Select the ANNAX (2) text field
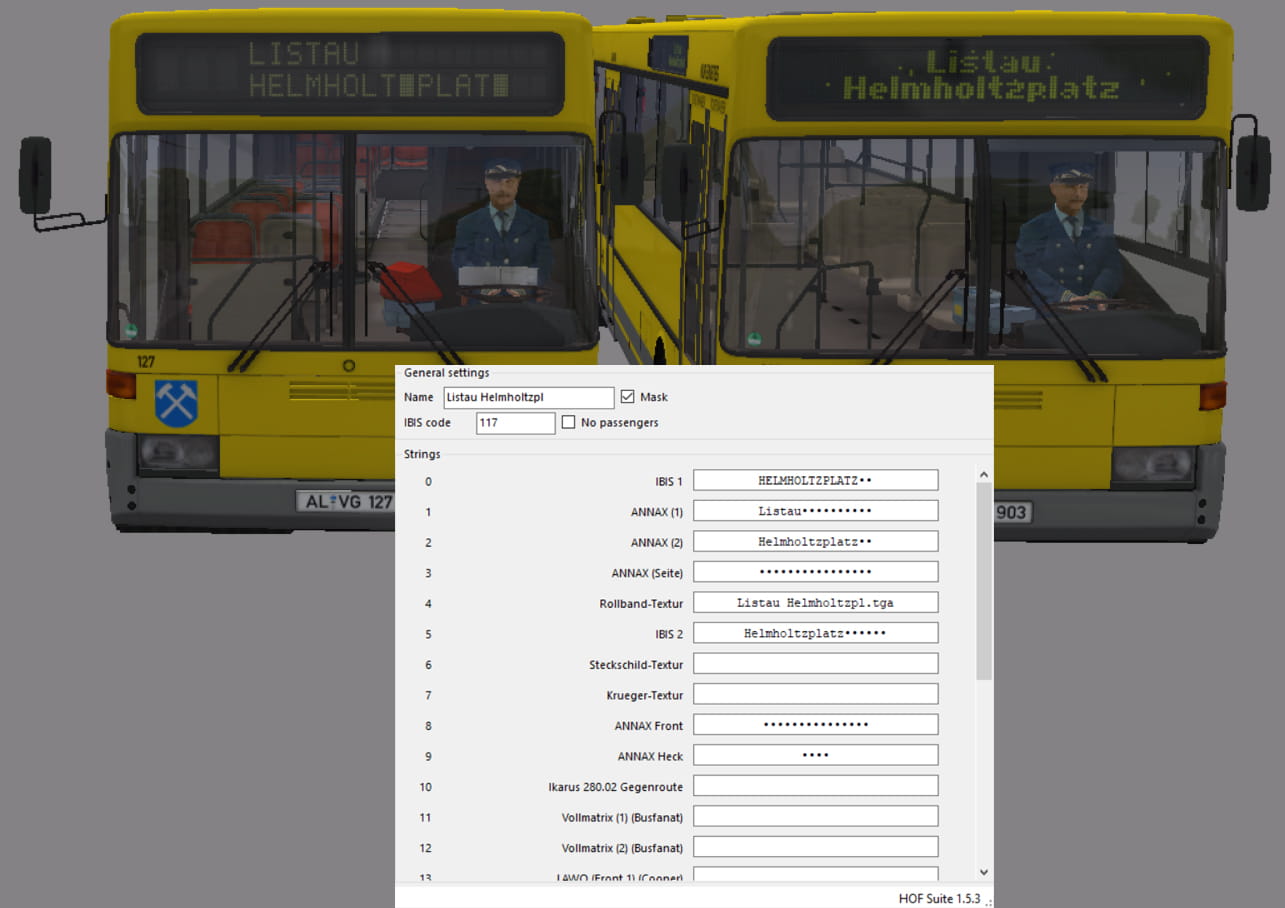The height and width of the screenshot is (908, 1285). click(x=815, y=542)
